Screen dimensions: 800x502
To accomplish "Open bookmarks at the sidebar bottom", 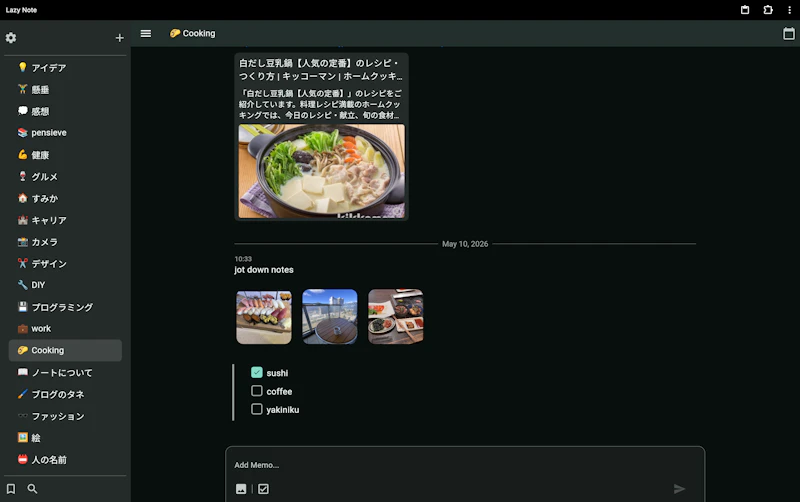I will (x=11, y=489).
